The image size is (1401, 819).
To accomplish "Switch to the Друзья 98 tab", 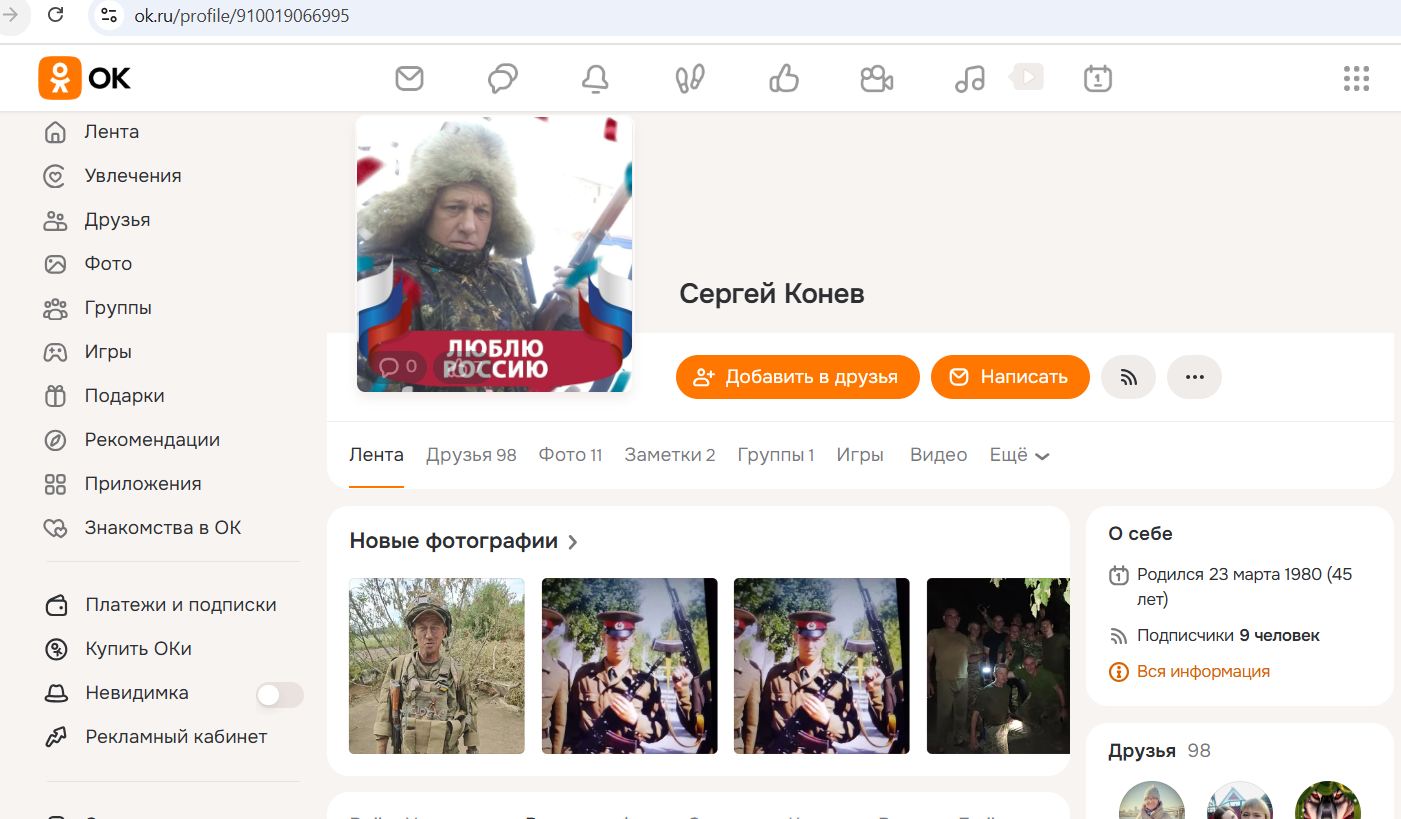I will (x=470, y=455).
